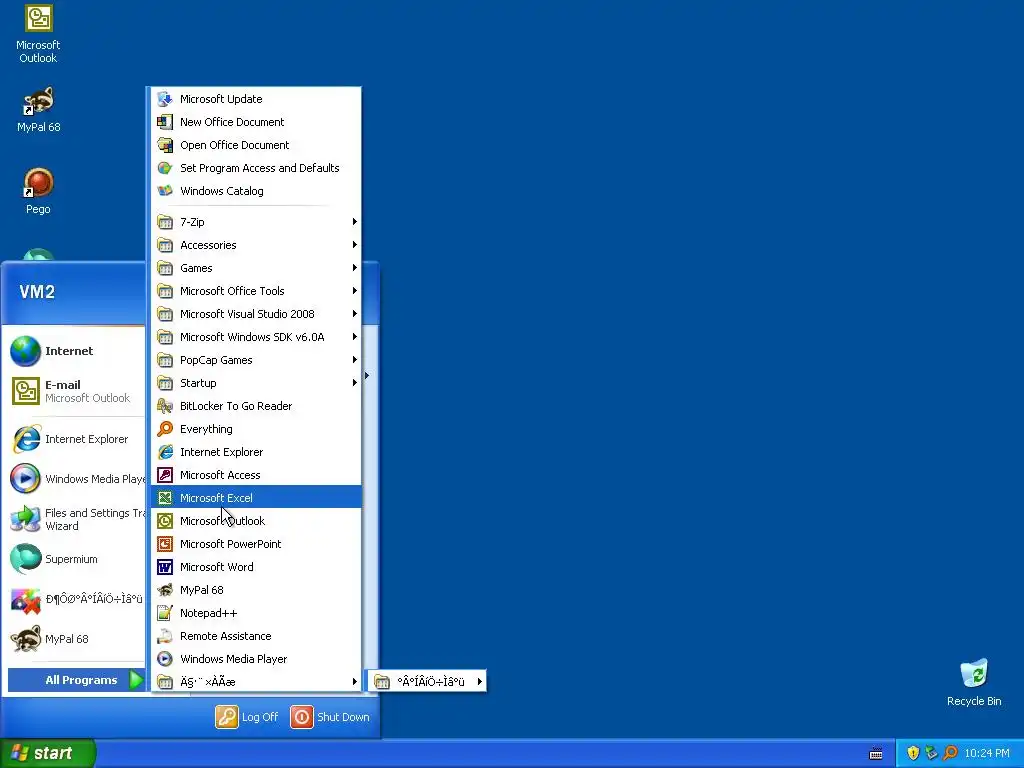Screen dimensions: 1024x768
Task: Click Internet globe icon in start menu
Action: click(25, 351)
